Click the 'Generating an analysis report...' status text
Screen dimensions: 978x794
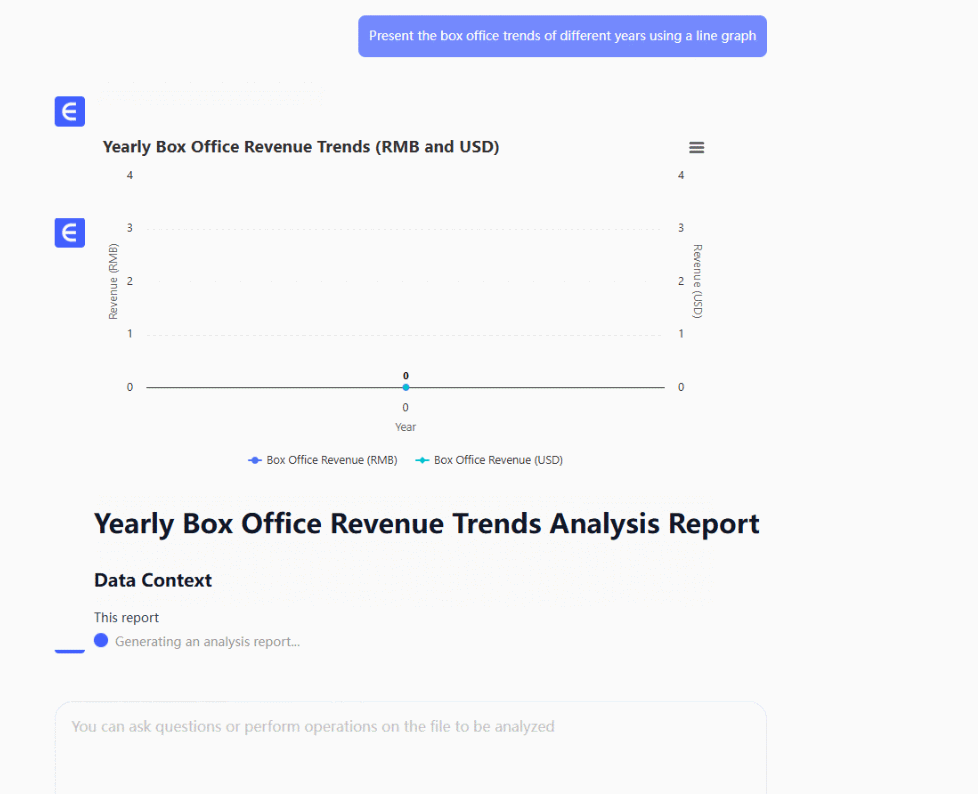tap(207, 642)
